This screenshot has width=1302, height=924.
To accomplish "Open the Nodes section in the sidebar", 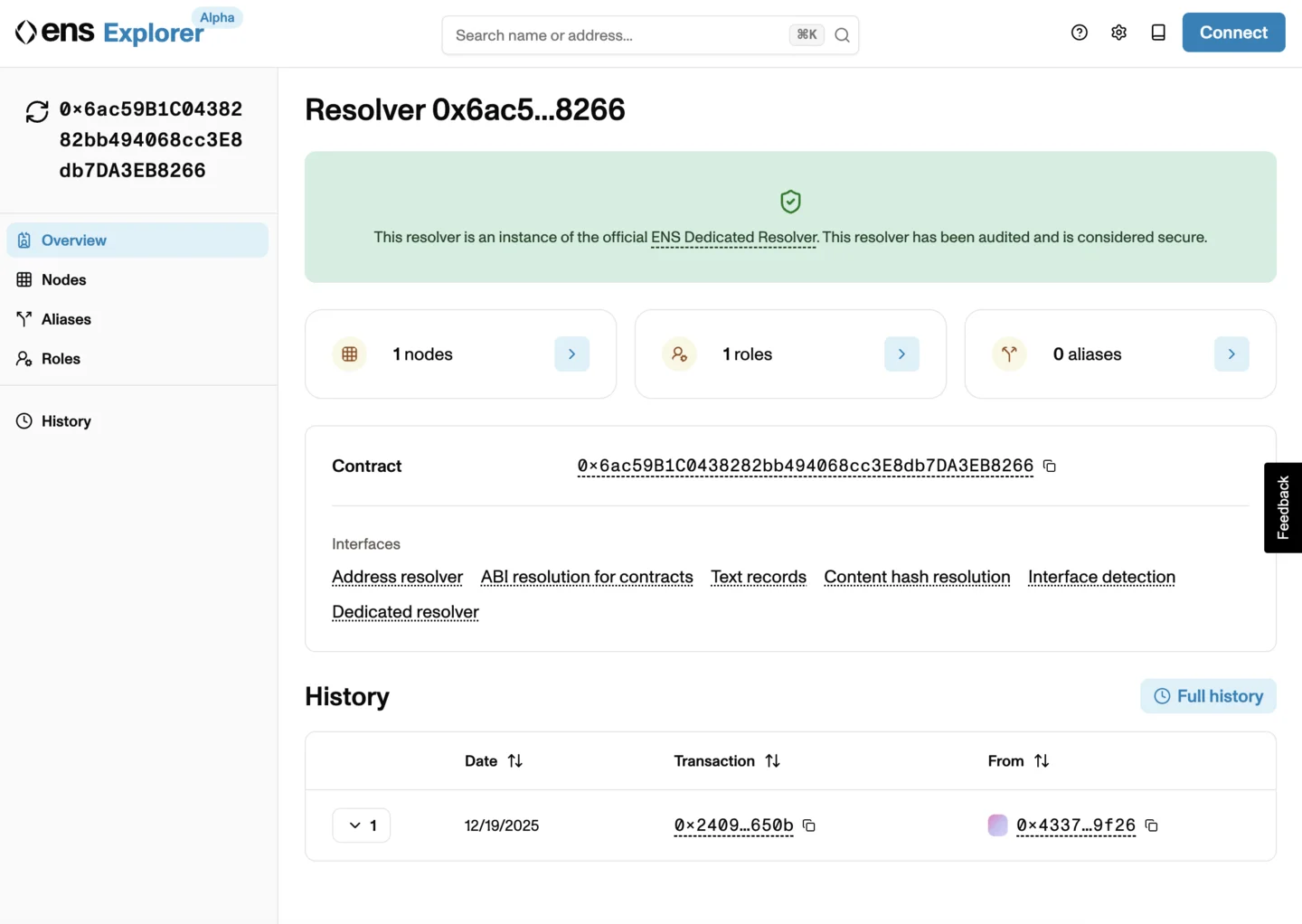I will point(63,279).
